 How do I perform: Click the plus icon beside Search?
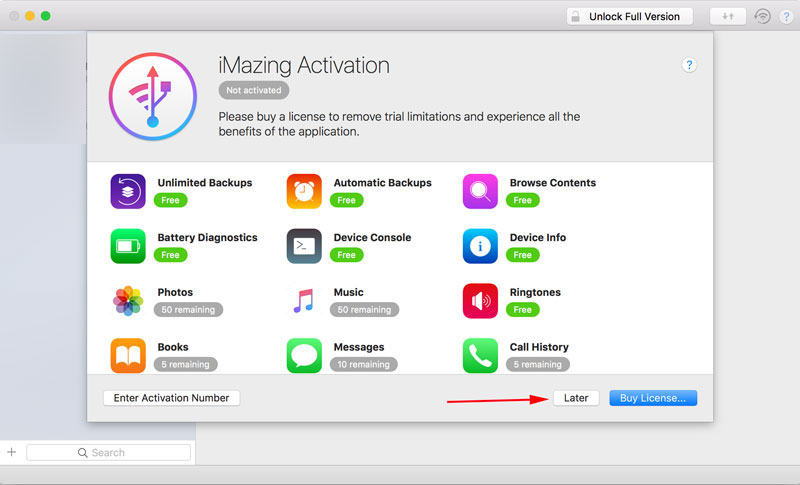[12, 452]
